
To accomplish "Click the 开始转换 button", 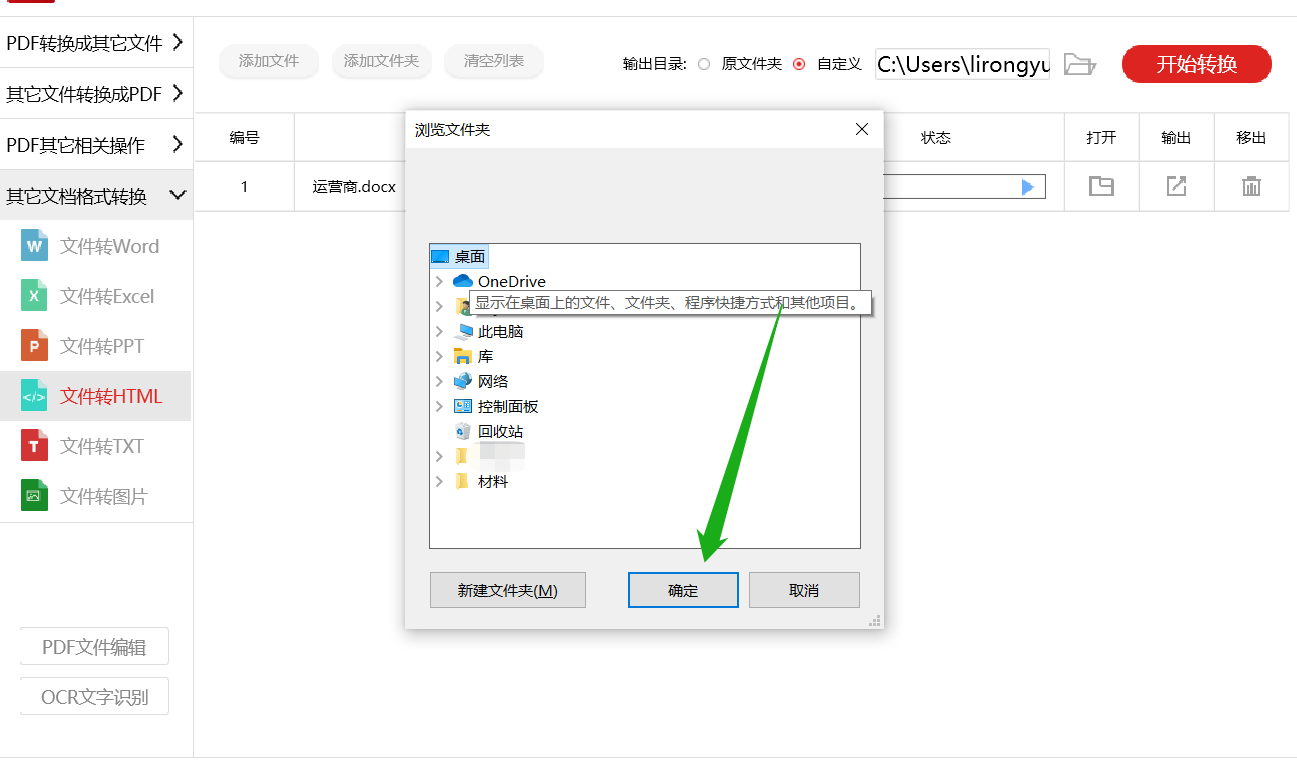I will pos(1196,63).
